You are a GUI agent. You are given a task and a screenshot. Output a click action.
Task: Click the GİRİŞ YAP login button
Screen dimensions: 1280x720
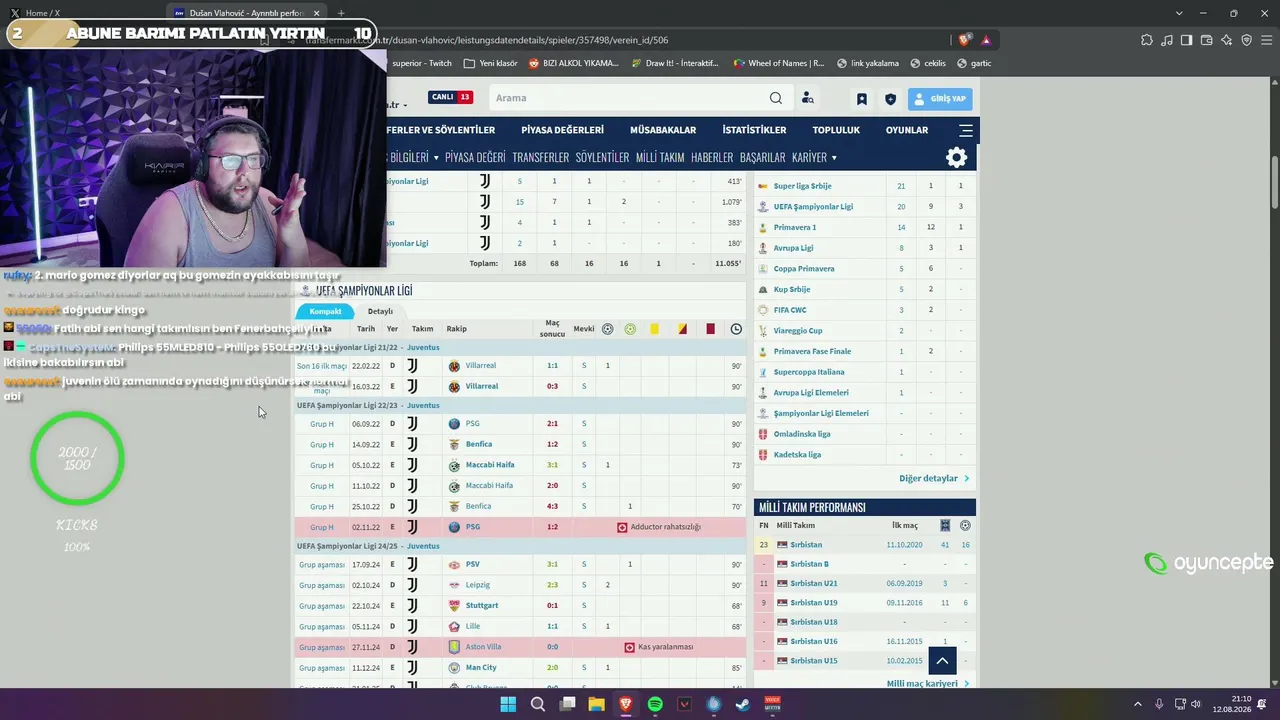click(x=940, y=99)
